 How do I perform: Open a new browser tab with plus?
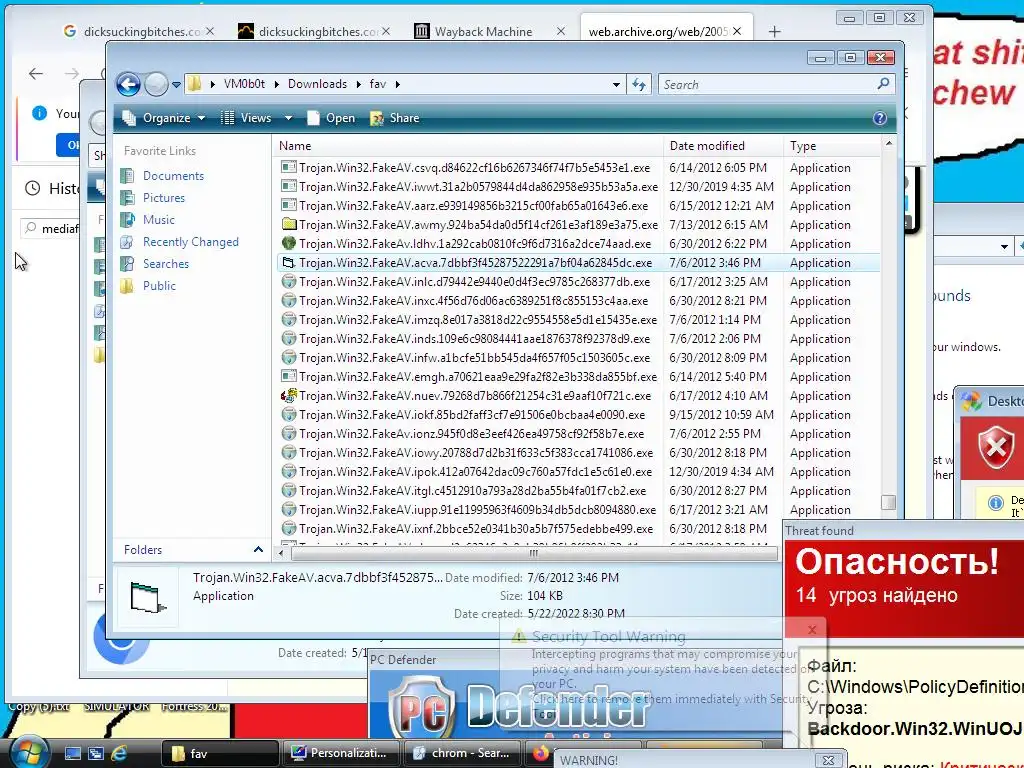coord(775,31)
